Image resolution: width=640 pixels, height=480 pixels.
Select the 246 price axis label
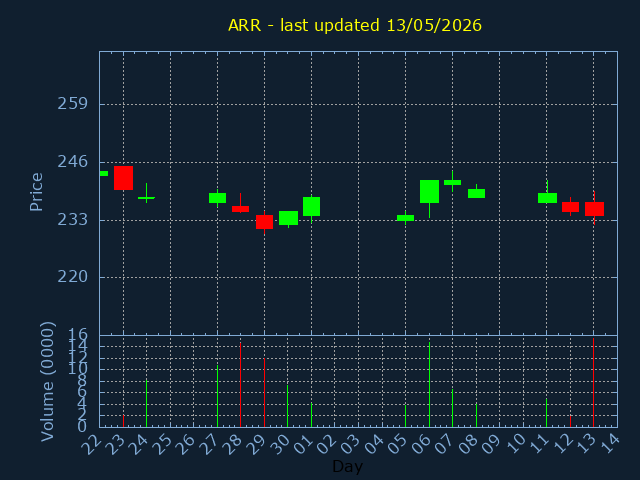click(73, 162)
